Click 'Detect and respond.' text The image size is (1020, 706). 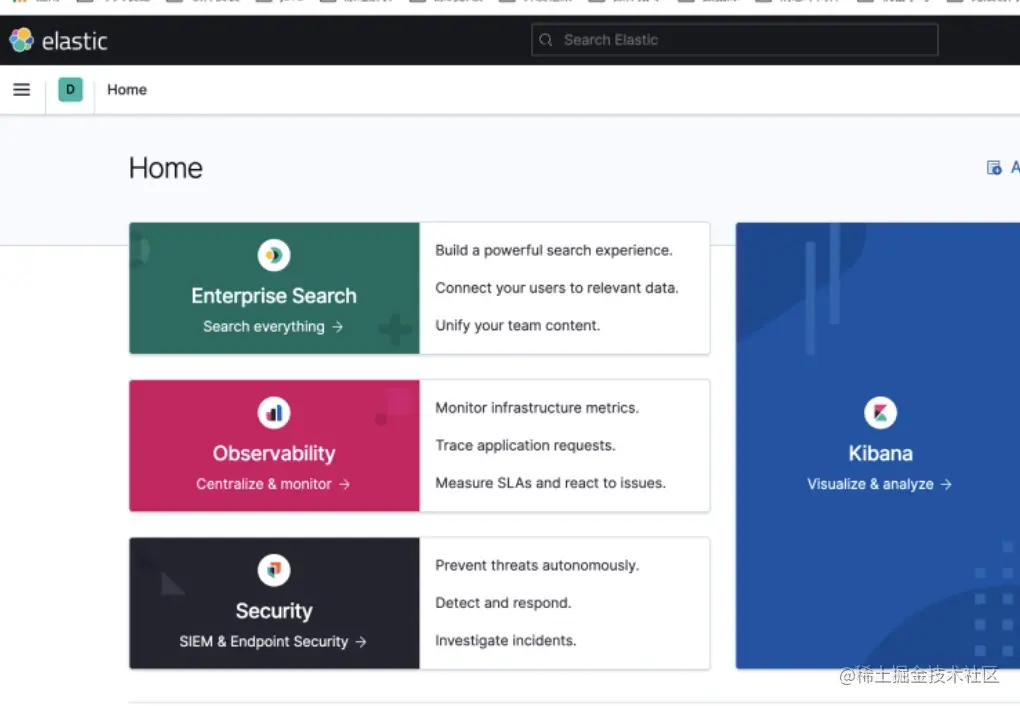[x=503, y=603]
